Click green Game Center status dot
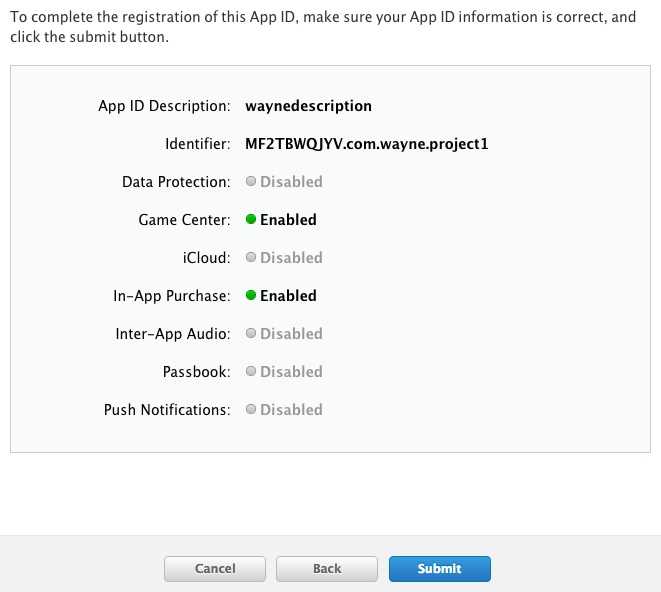Image resolution: width=661 pixels, height=592 pixels. pyautogui.click(x=251, y=220)
